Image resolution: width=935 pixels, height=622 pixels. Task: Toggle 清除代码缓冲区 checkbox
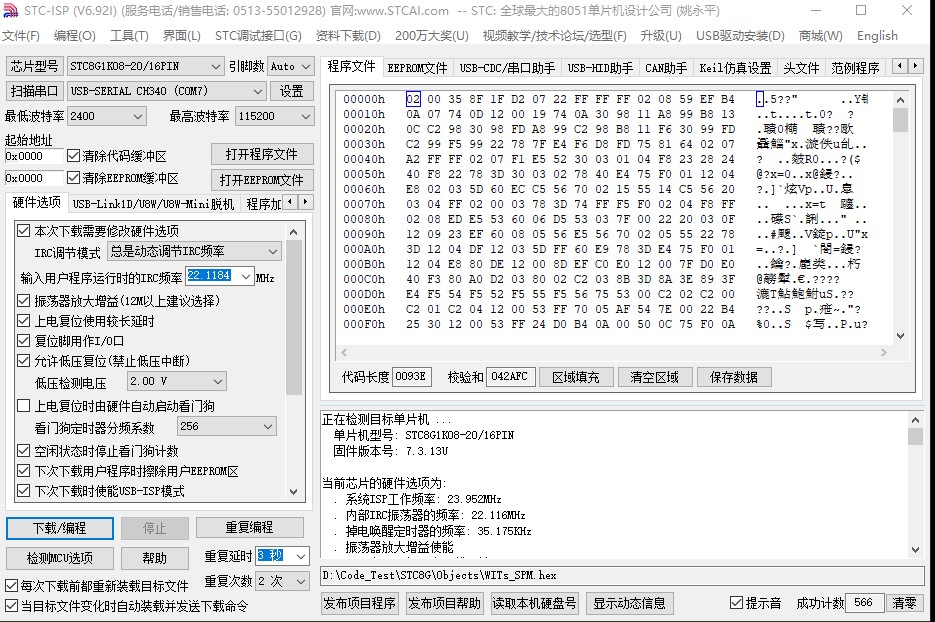tap(73, 156)
